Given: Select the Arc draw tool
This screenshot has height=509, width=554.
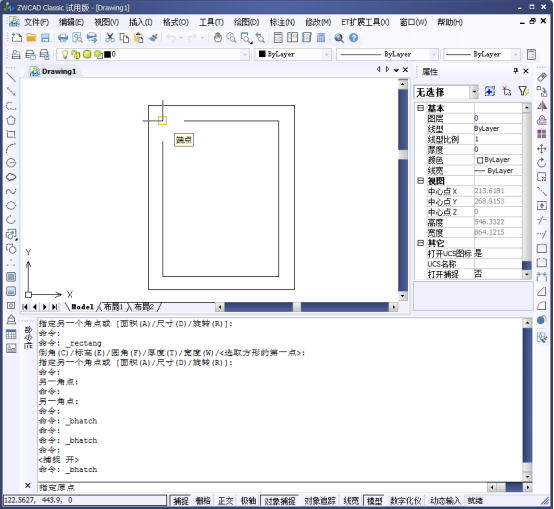Looking at the screenshot, I should pos(11,148).
